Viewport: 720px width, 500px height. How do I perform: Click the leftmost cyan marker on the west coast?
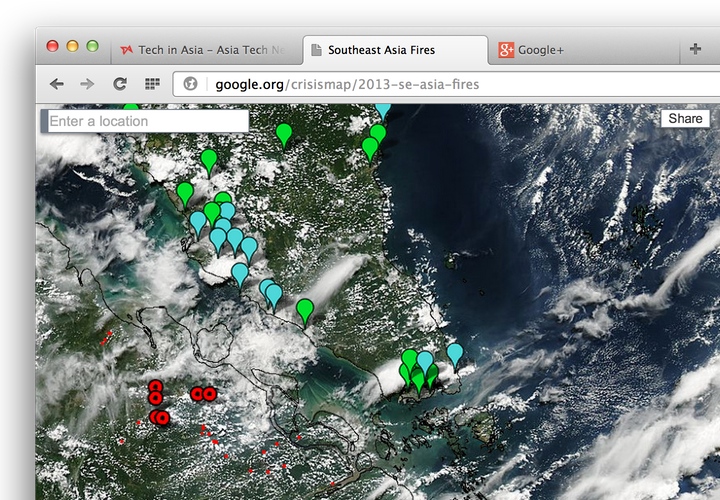coord(198,224)
